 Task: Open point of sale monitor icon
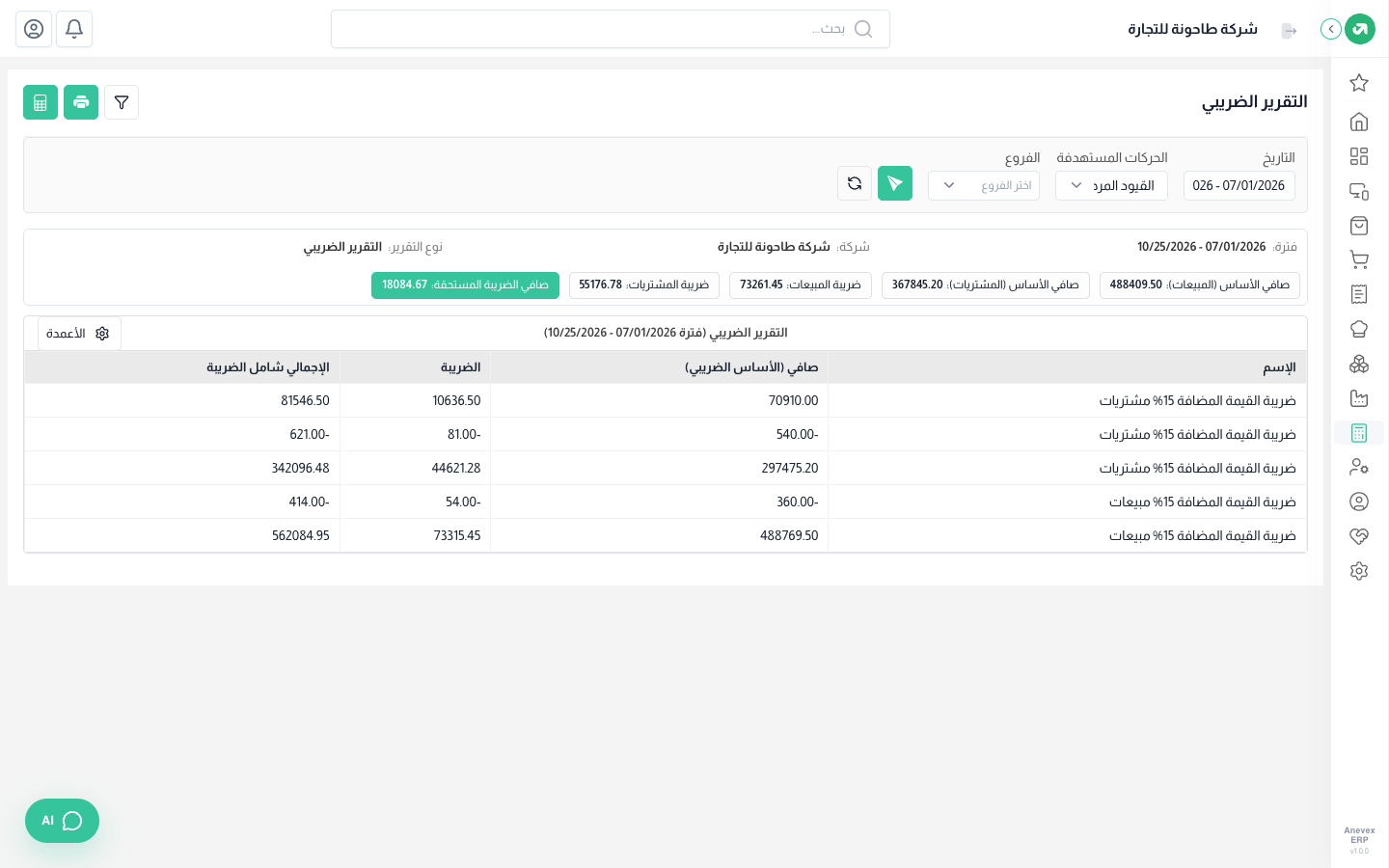point(1359,191)
